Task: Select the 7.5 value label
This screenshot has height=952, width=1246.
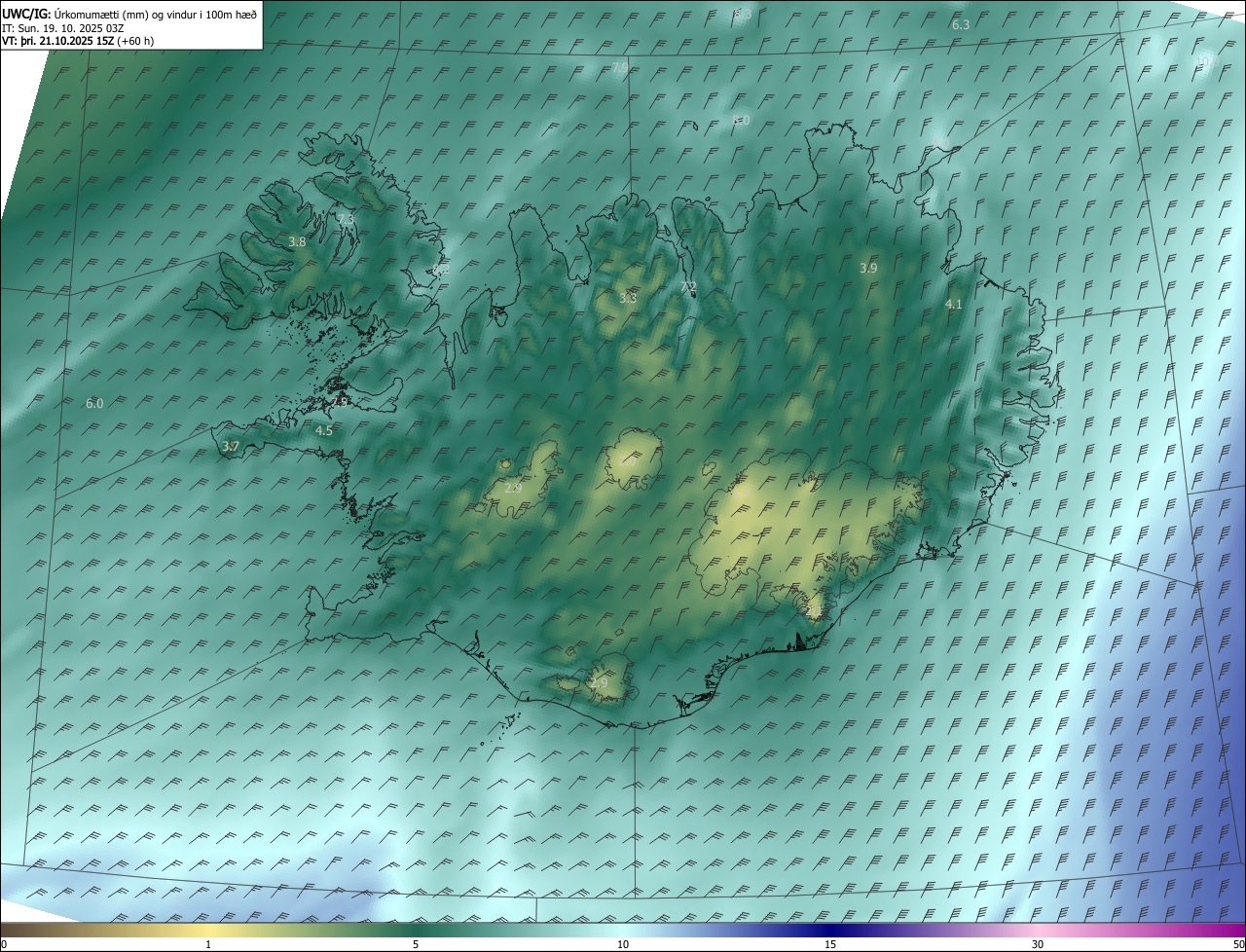Action: [339, 402]
